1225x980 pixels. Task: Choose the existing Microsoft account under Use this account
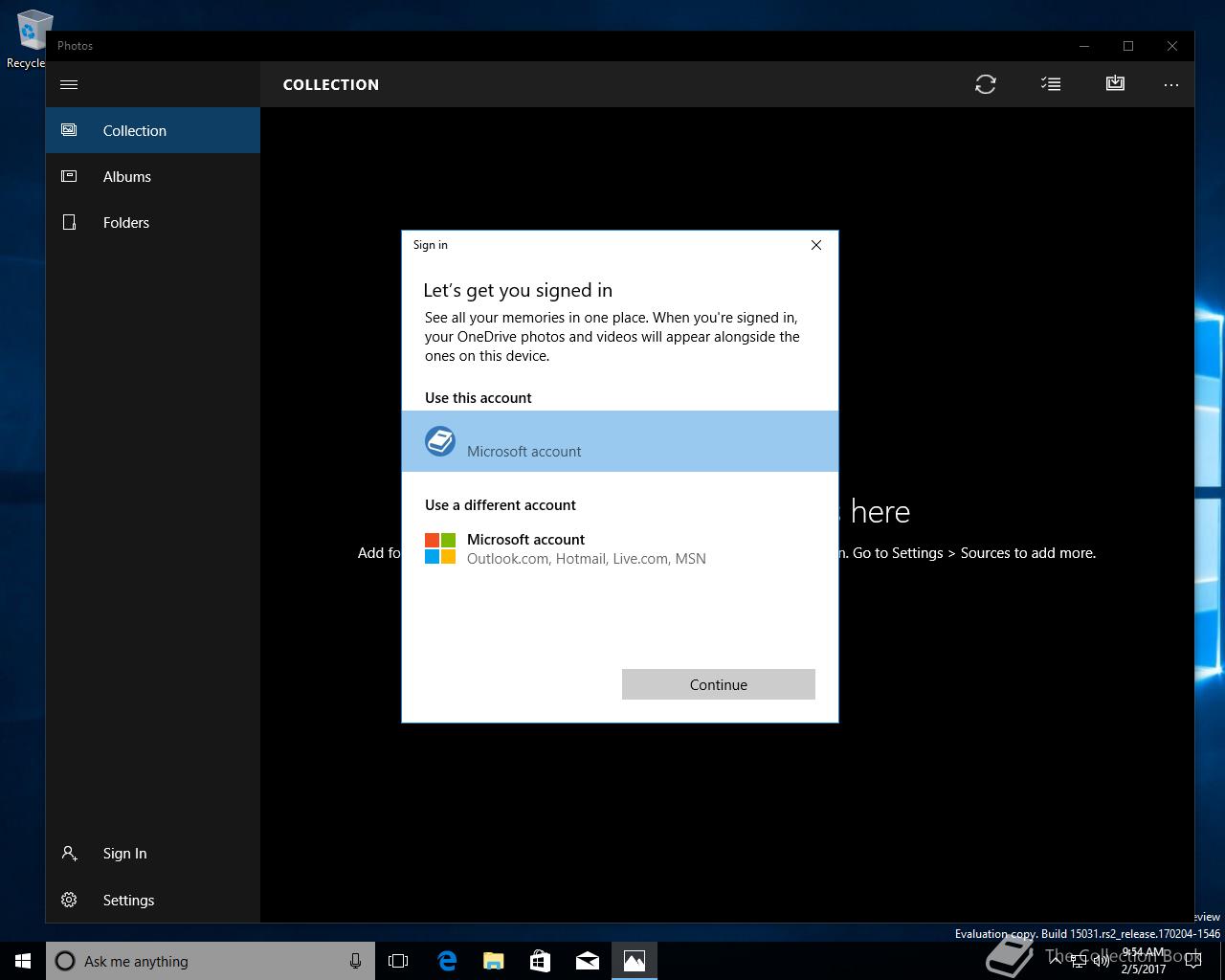[x=620, y=441]
